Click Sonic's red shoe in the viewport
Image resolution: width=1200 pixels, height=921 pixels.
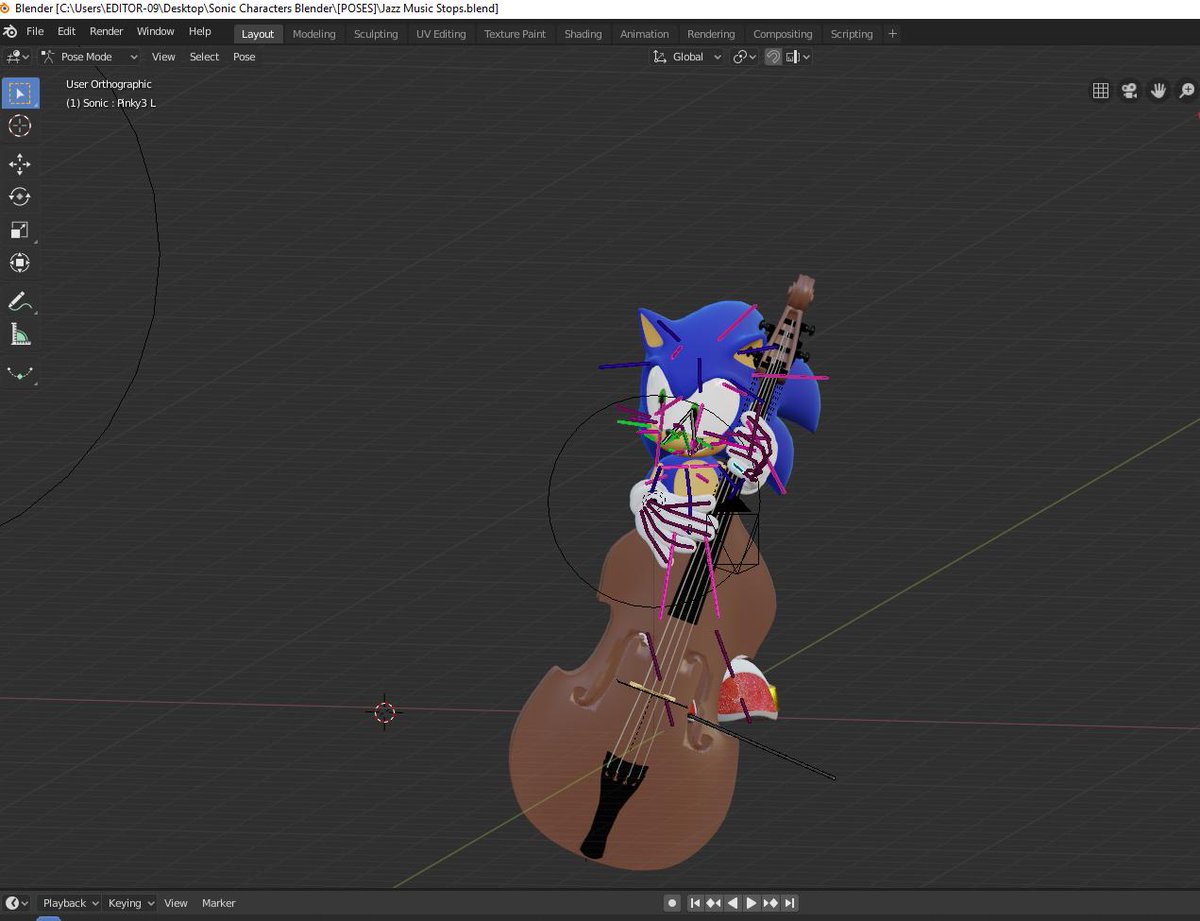(748, 689)
